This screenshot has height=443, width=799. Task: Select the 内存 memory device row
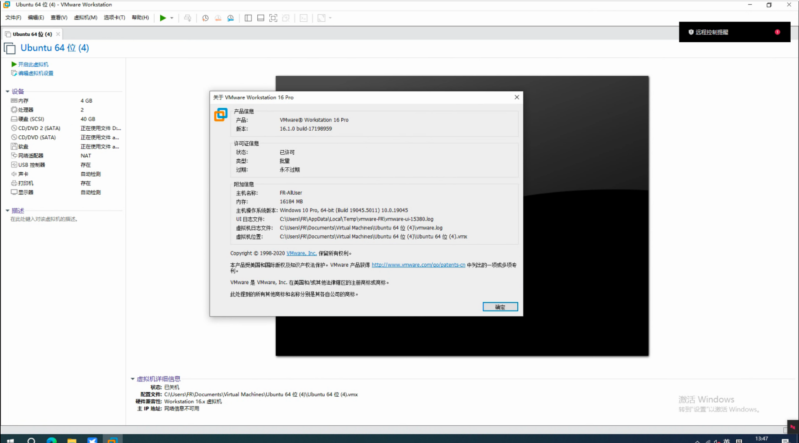click(x=65, y=101)
